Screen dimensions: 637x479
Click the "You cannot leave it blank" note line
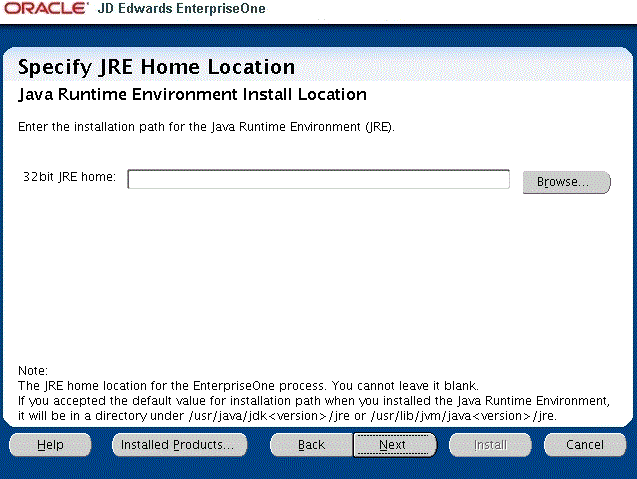point(249,386)
